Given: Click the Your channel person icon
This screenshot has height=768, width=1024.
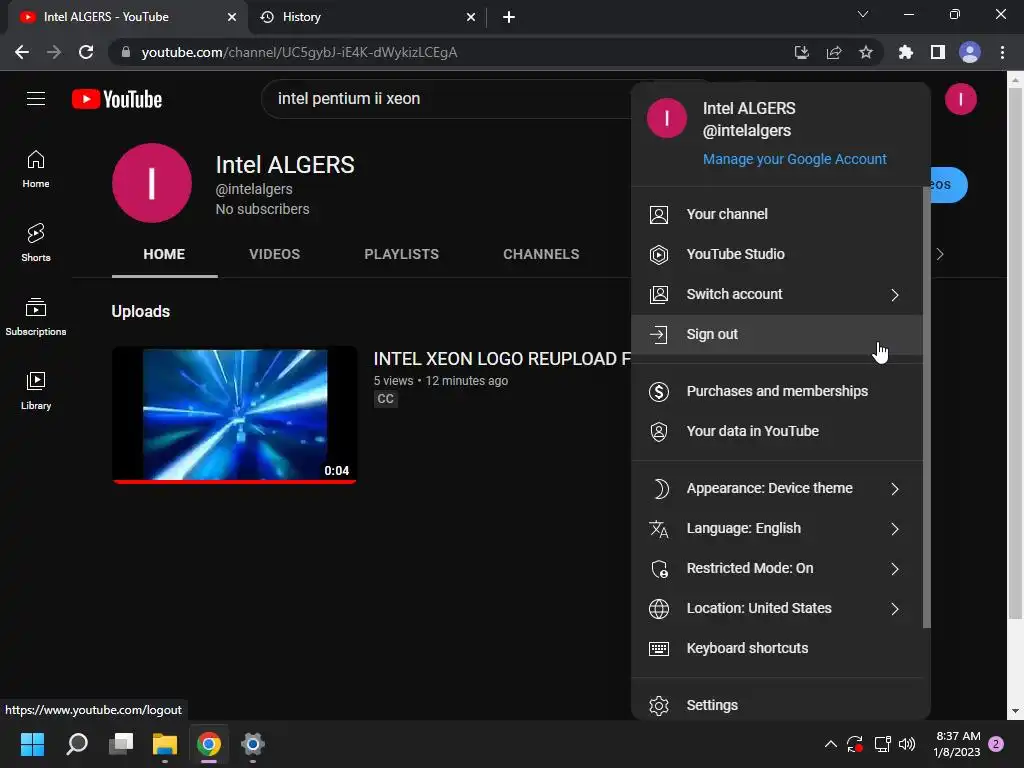Looking at the screenshot, I should 658,214.
